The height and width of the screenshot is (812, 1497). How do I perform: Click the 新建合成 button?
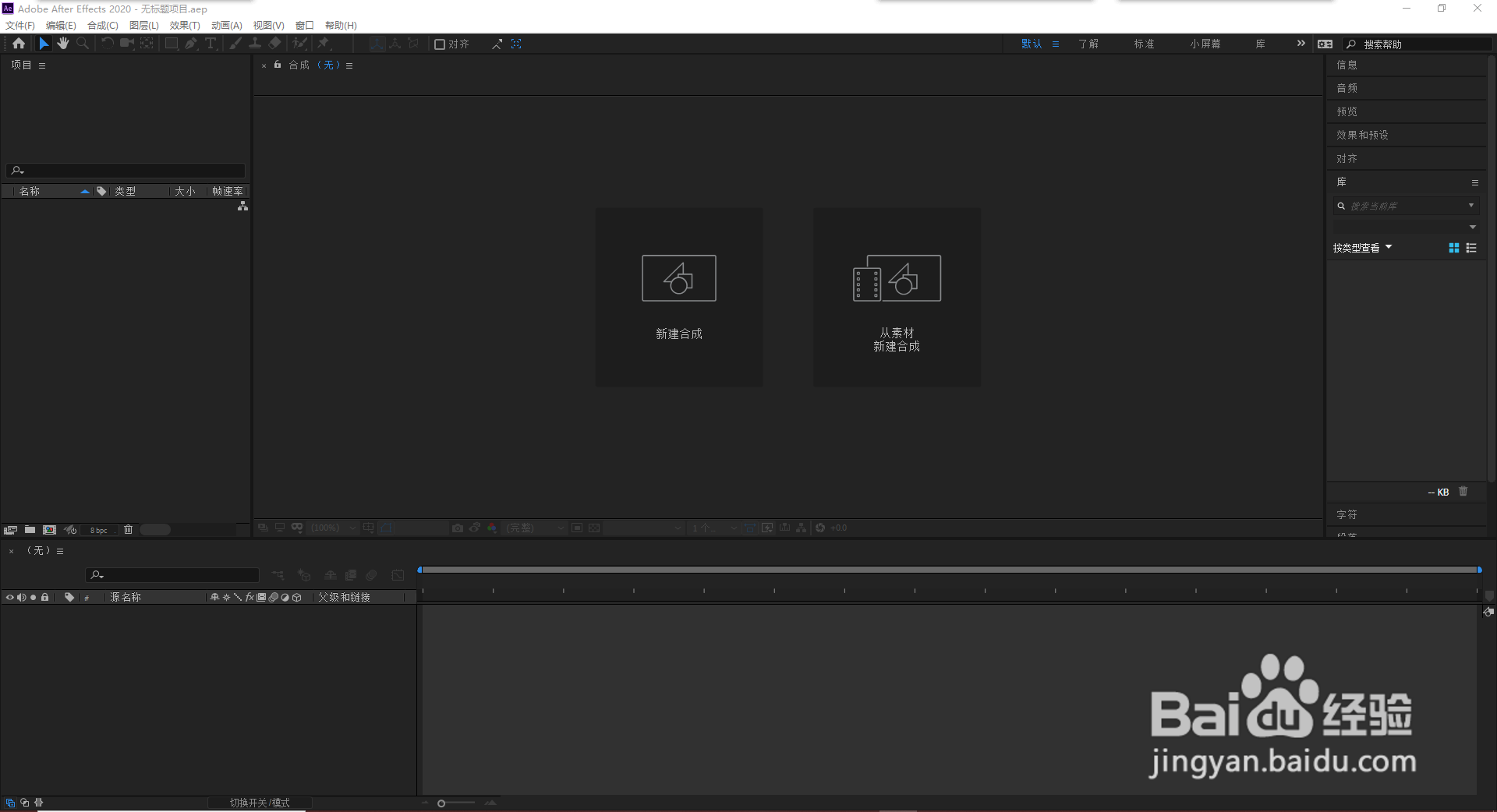(678, 297)
